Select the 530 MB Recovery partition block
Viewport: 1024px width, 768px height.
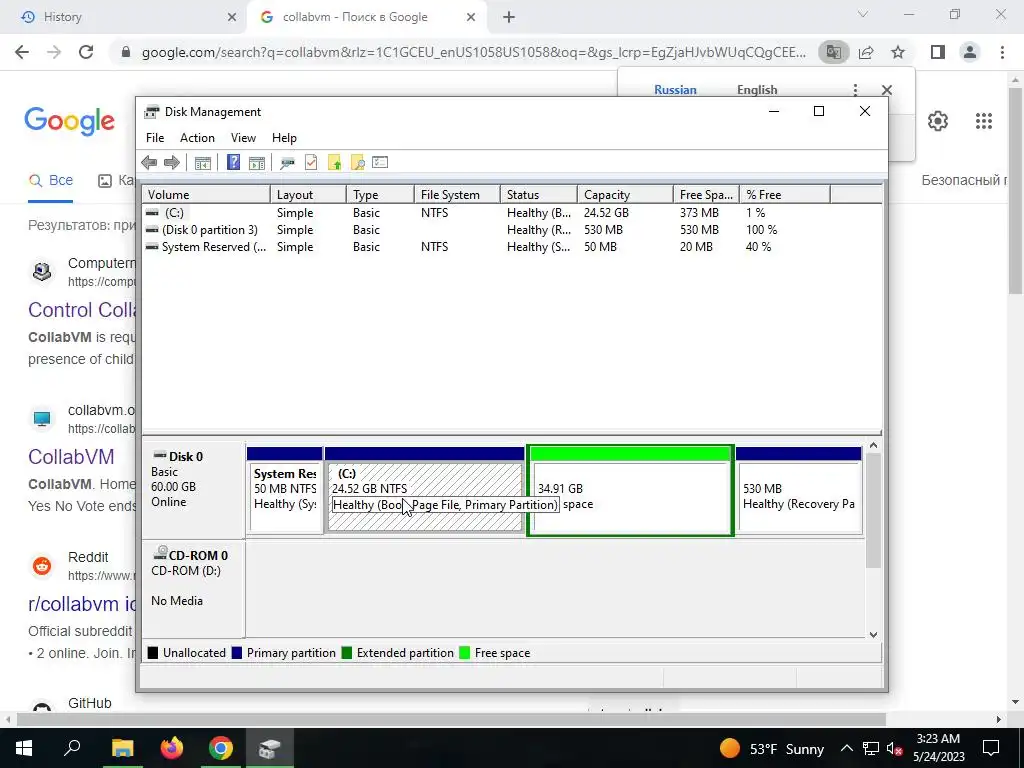[798, 490]
